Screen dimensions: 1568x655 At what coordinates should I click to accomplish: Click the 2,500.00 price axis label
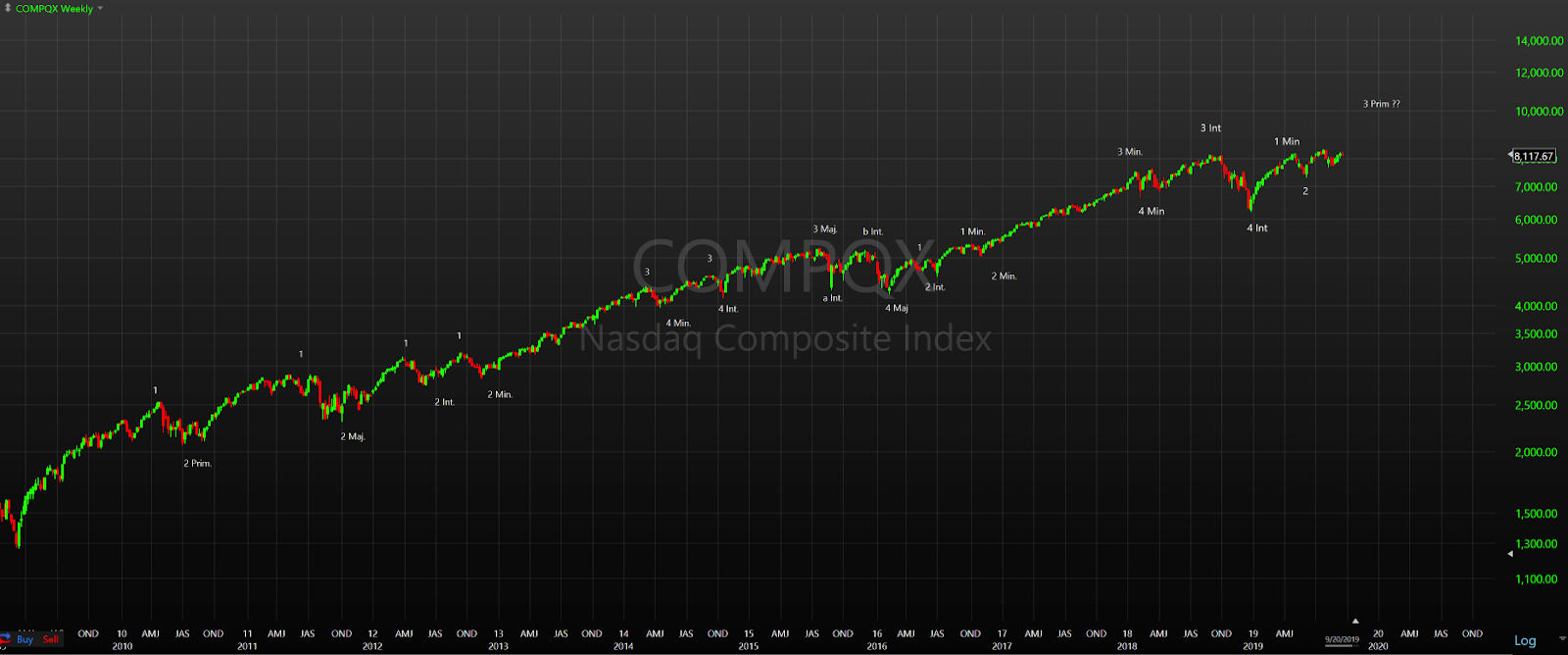[x=1536, y=406]
